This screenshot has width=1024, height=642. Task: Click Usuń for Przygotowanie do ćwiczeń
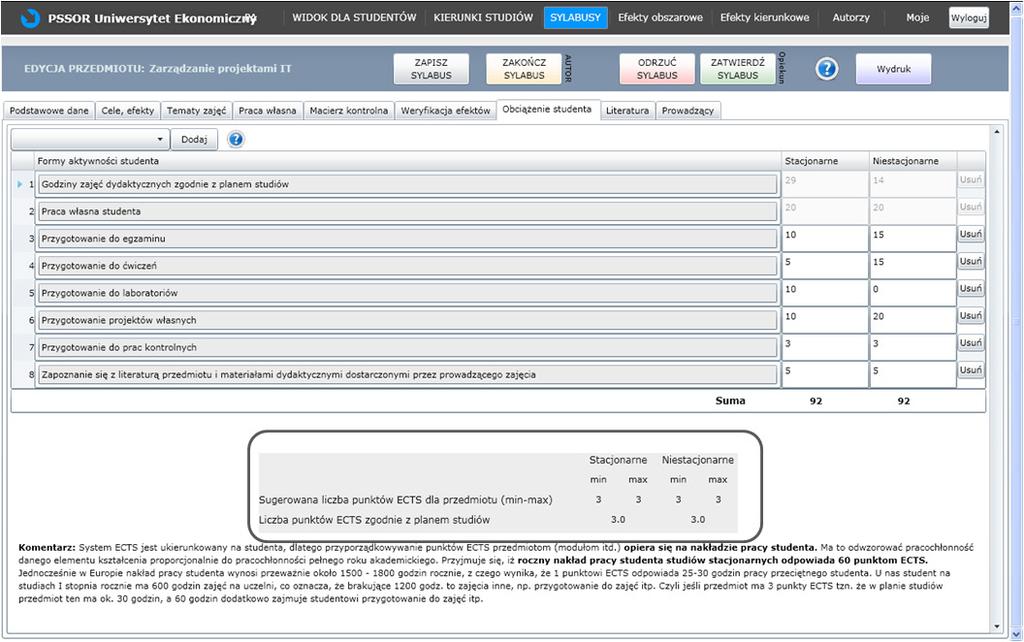(970, 262)
